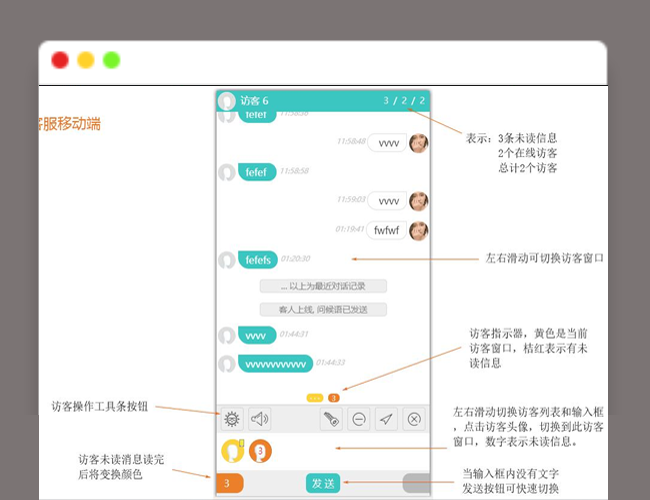The width and height of the screenshot is (650, 500).
Task: Tap the 01:19:41 timestamp
Action: (350, 229)
